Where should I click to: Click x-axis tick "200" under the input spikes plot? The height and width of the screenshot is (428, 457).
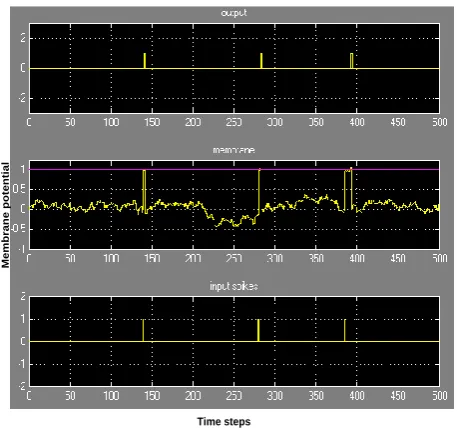193,396
